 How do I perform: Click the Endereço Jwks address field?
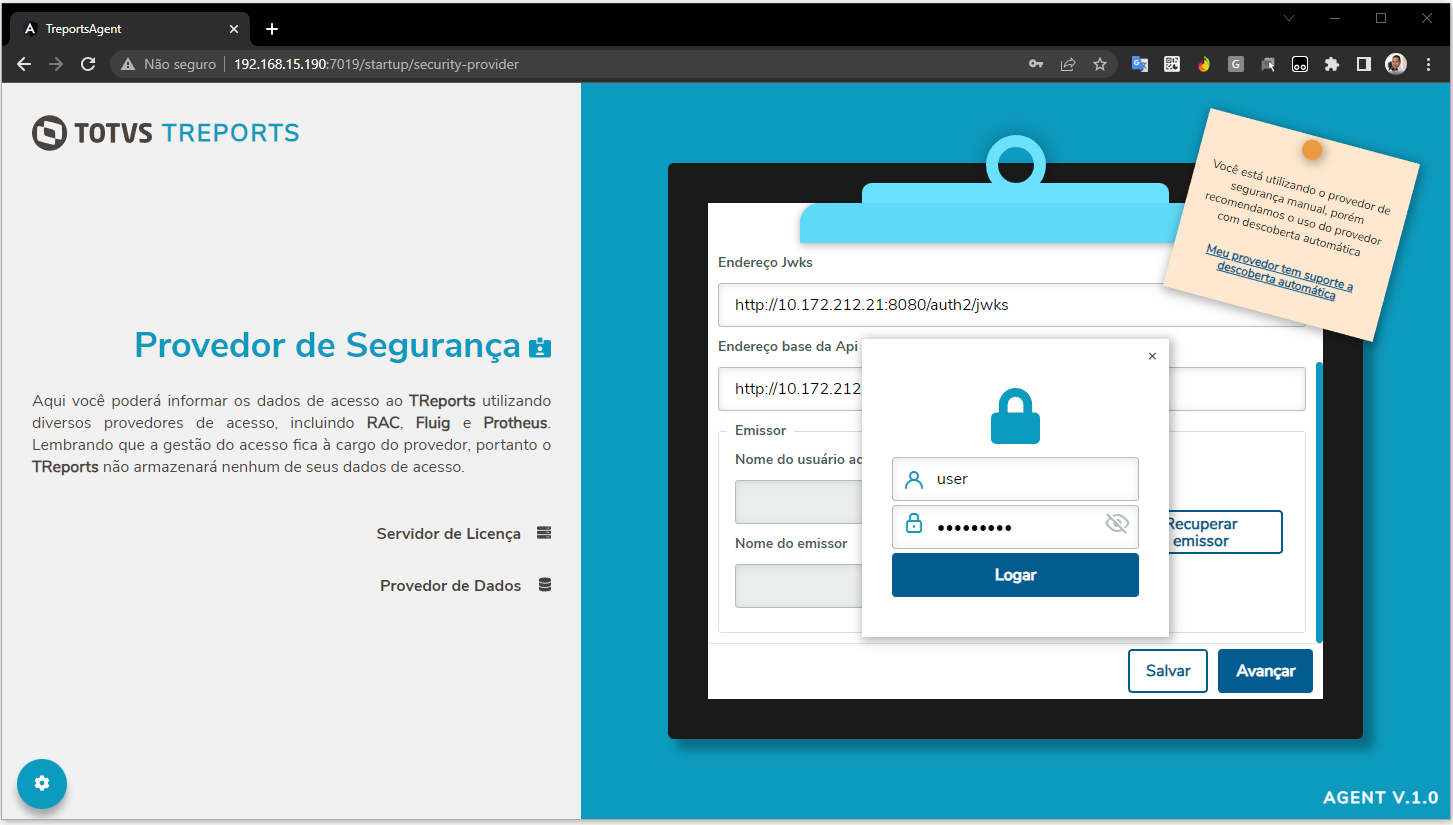pyautogui.click(x=1011, y=305)
